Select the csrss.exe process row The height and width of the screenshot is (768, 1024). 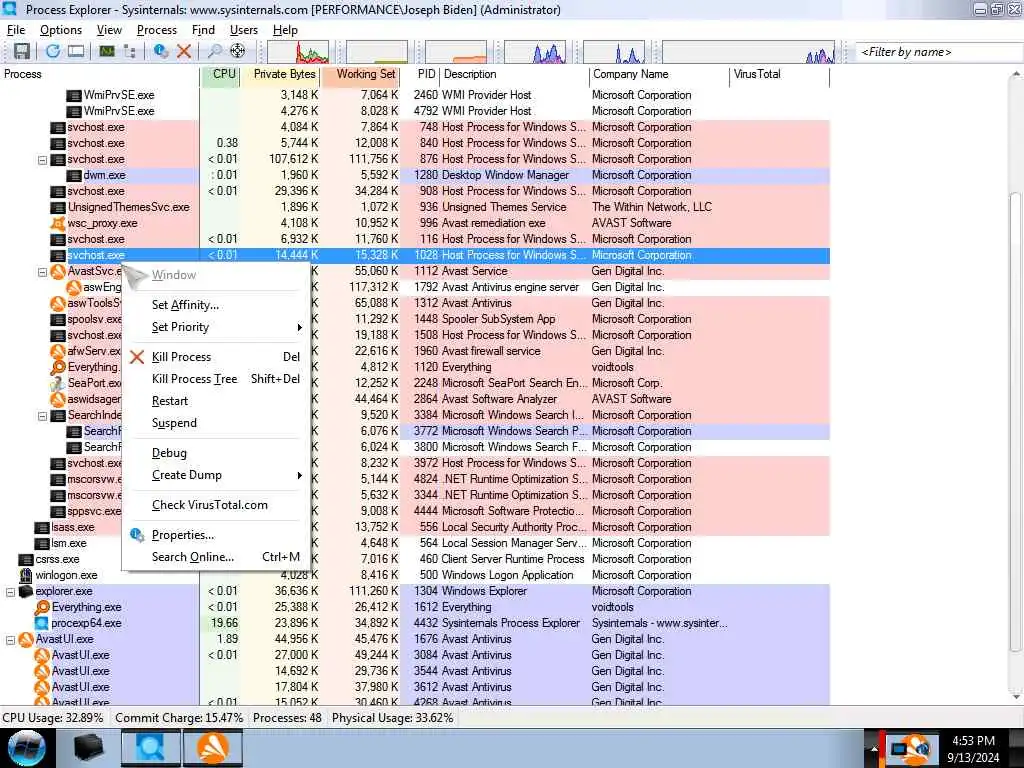[416, 560]
